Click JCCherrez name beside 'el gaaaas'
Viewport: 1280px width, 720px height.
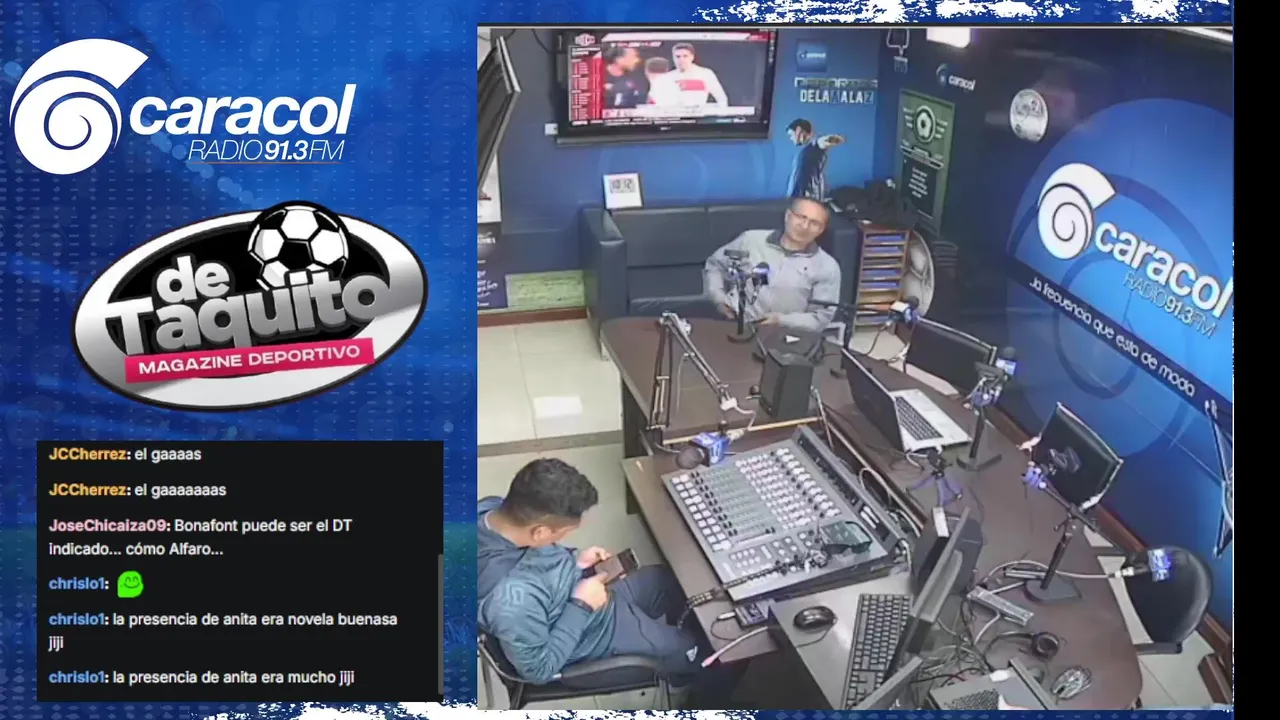(x=88, y=454)
